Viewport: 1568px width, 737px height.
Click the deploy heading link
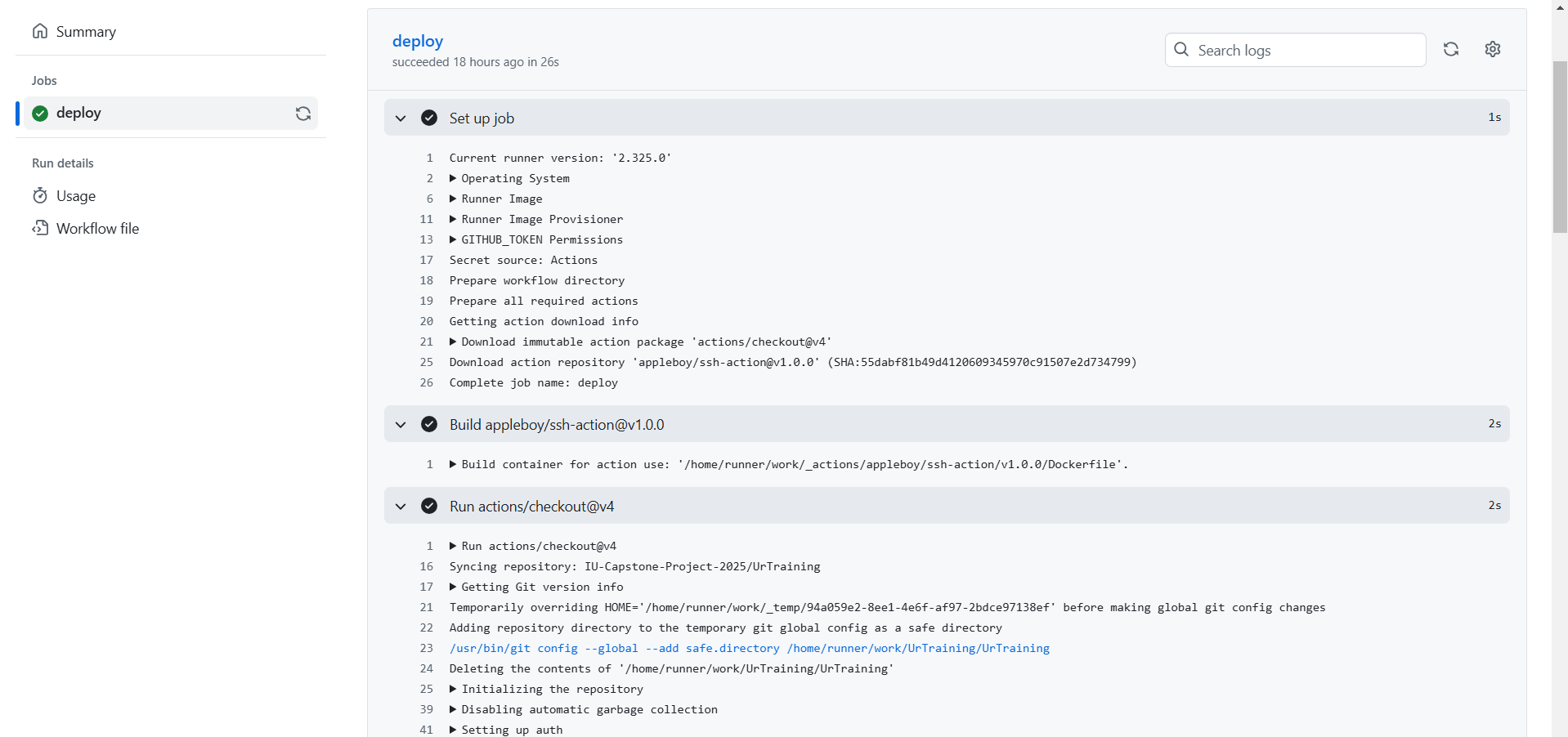pos(417,41)
